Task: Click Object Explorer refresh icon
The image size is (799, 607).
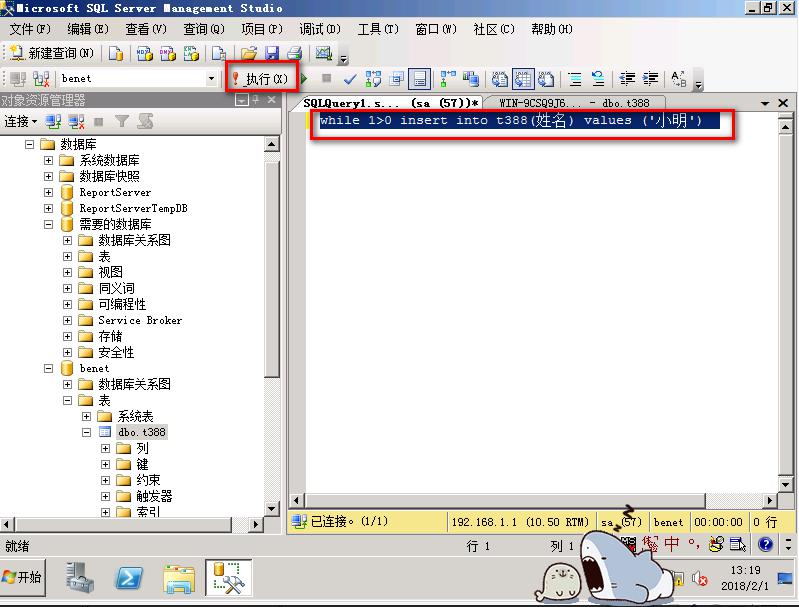Action: point(145,121)
